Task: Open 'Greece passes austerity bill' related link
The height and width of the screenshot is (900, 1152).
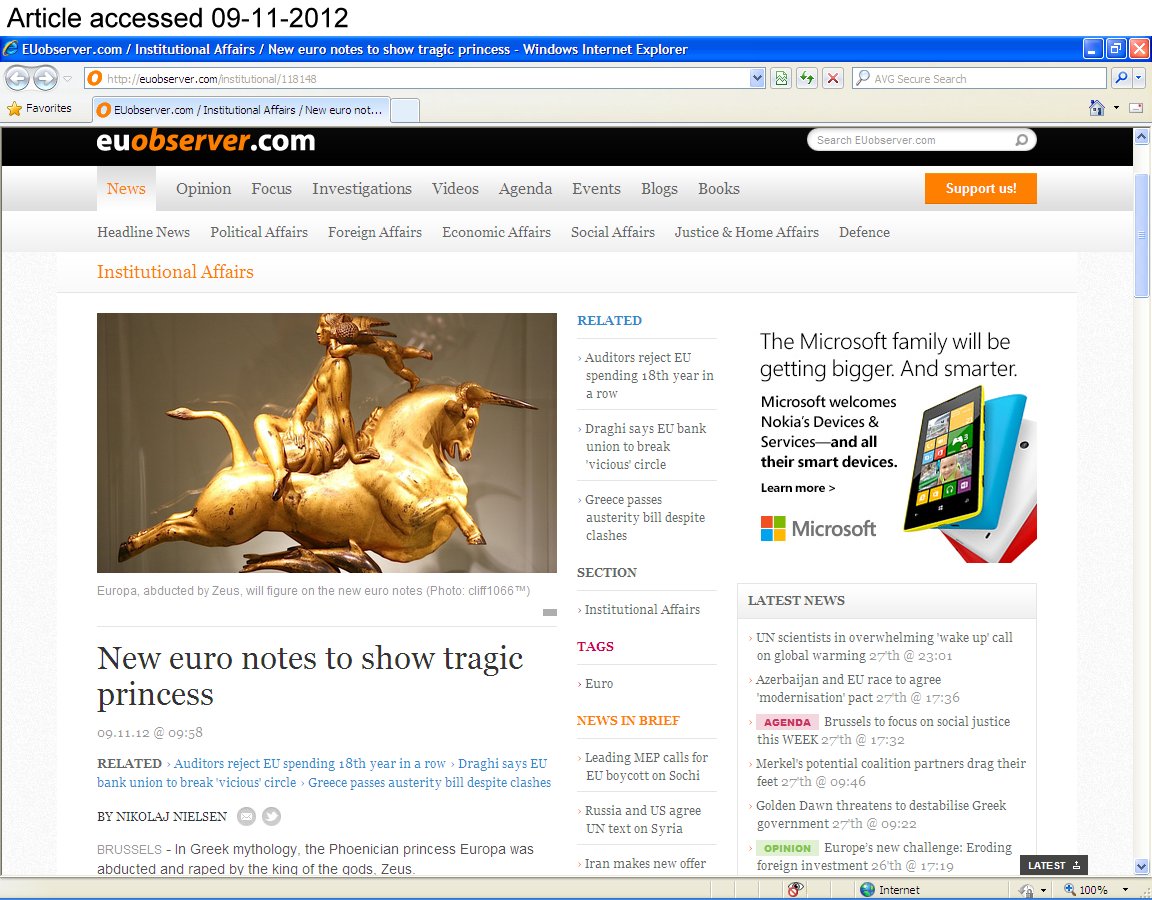Action: 645,518
